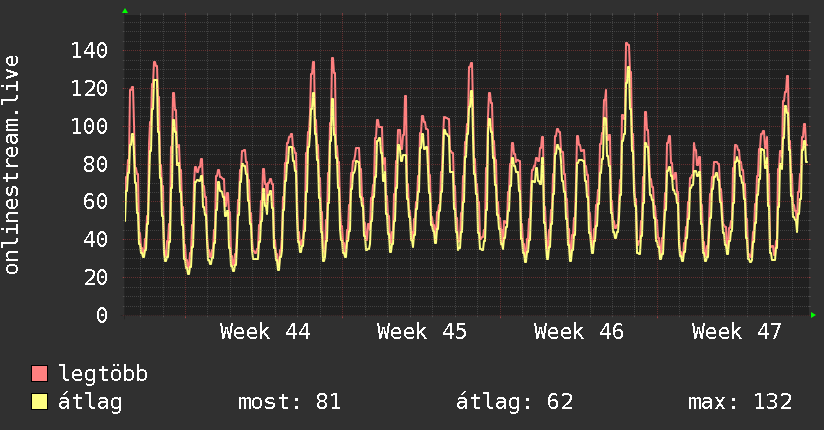Image resolution: width=824 pixels, height=430 pixels.
Task: Click the Week 44 axis label
Action: (265, 332)
